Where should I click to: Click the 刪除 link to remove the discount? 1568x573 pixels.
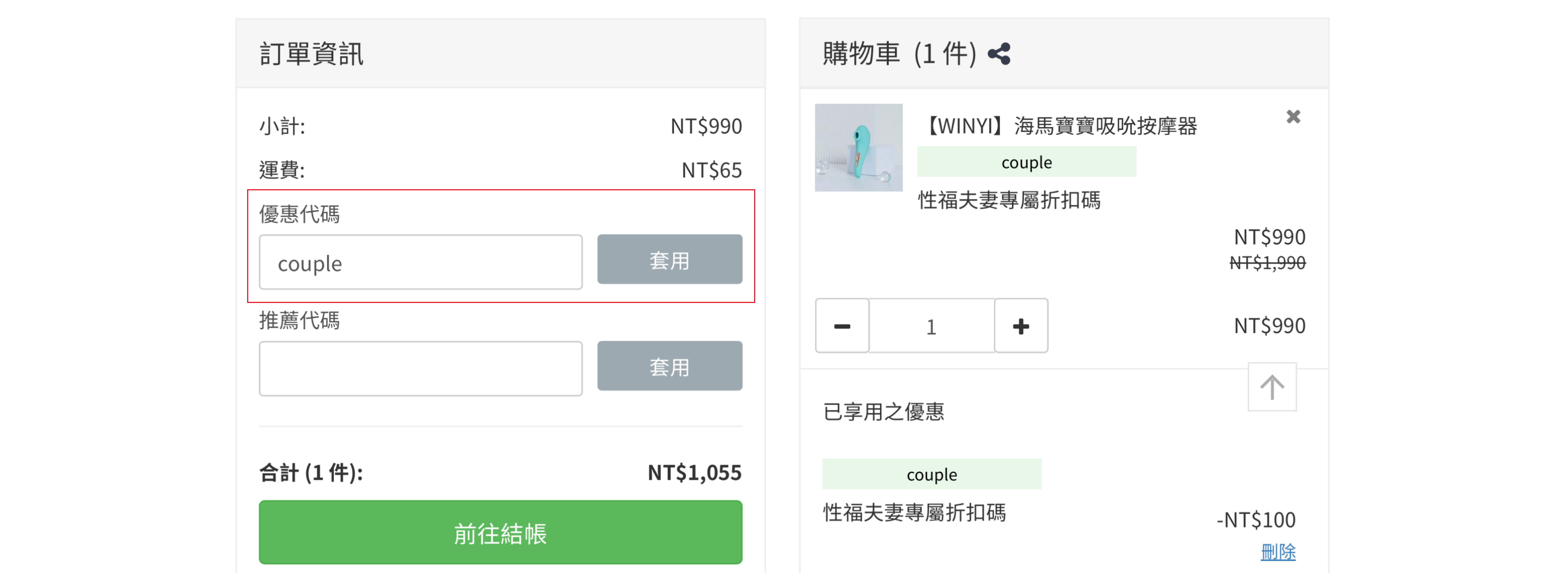point(1278,552)
